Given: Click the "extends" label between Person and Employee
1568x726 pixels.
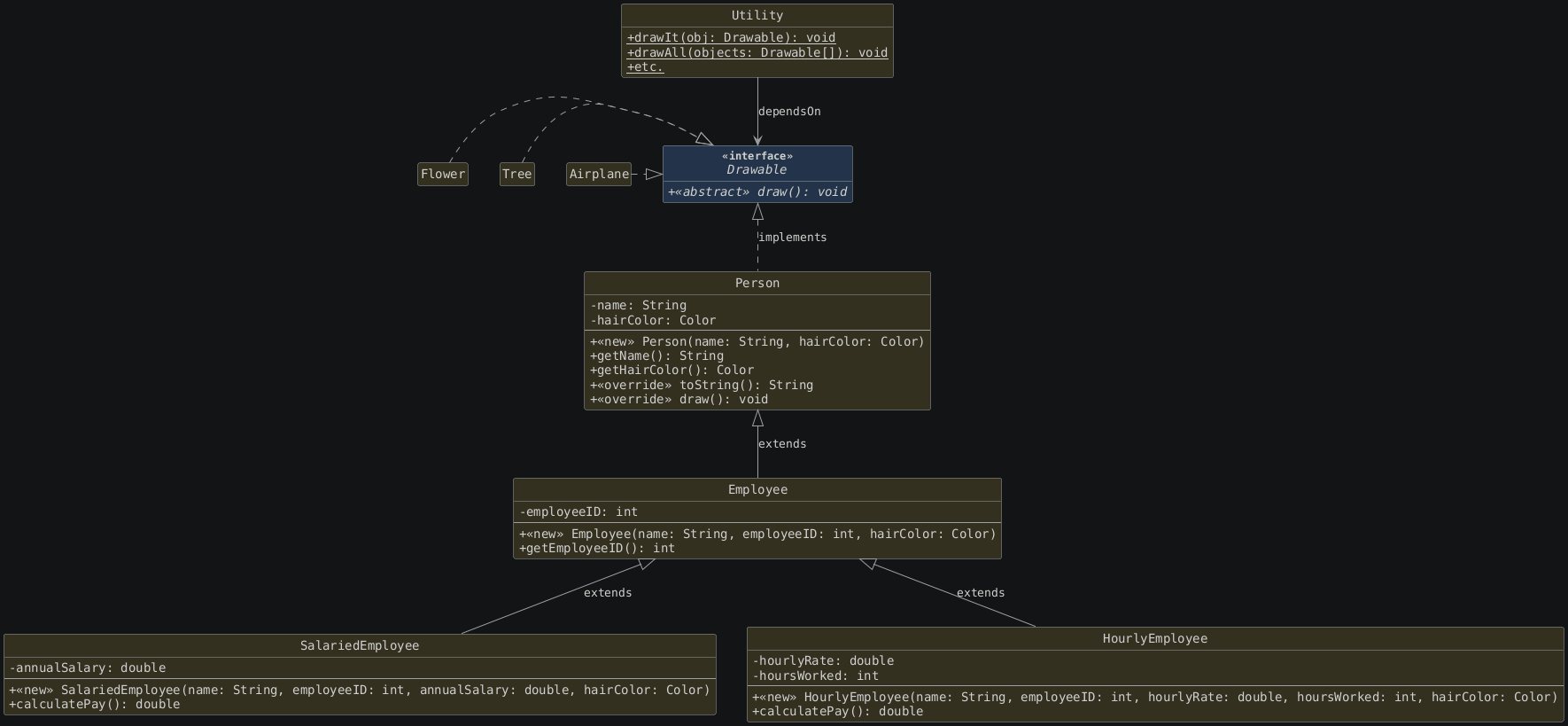Looking at the screenshot, I should pos(782,444).
